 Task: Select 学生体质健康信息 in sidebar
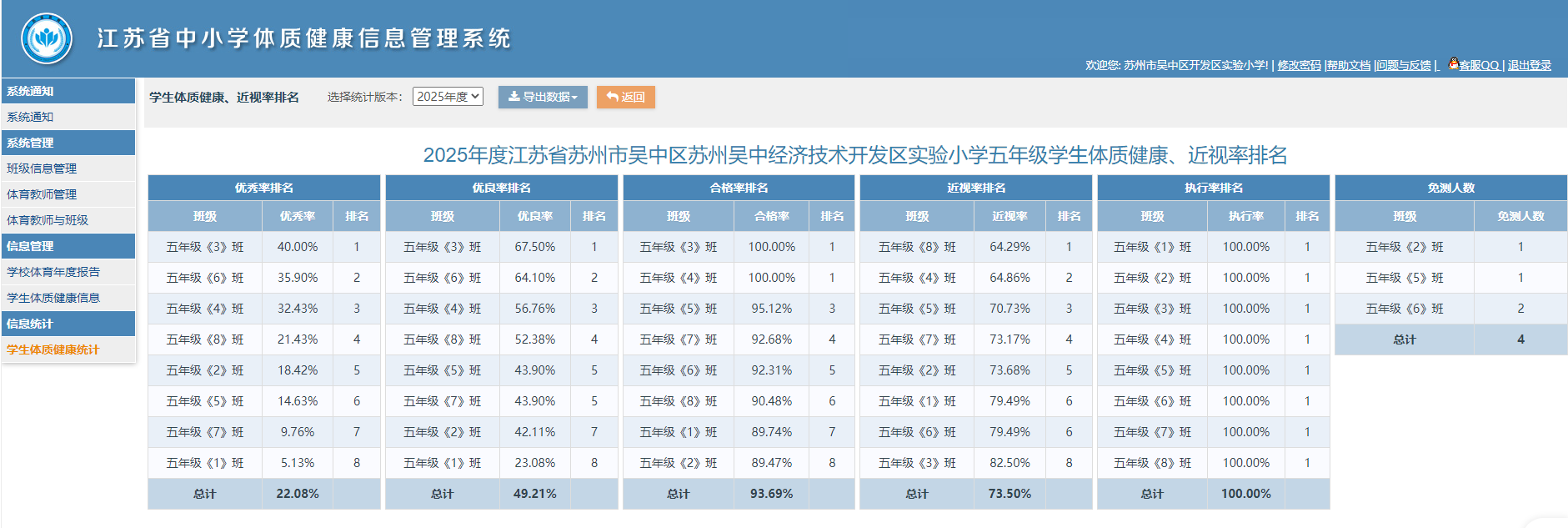53,298
